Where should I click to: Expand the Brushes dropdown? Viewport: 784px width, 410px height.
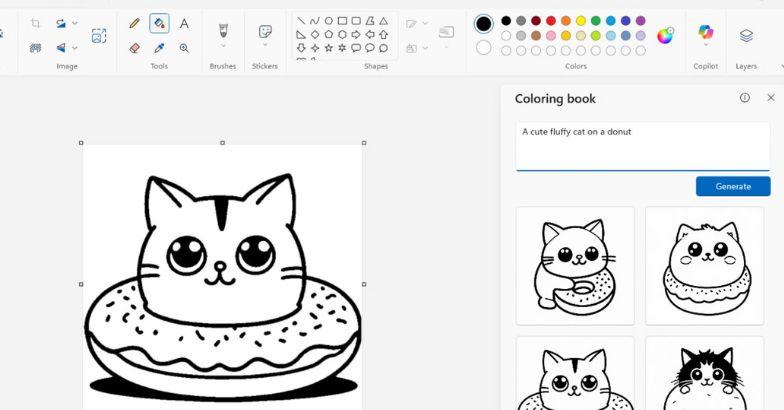pos(222,46)
